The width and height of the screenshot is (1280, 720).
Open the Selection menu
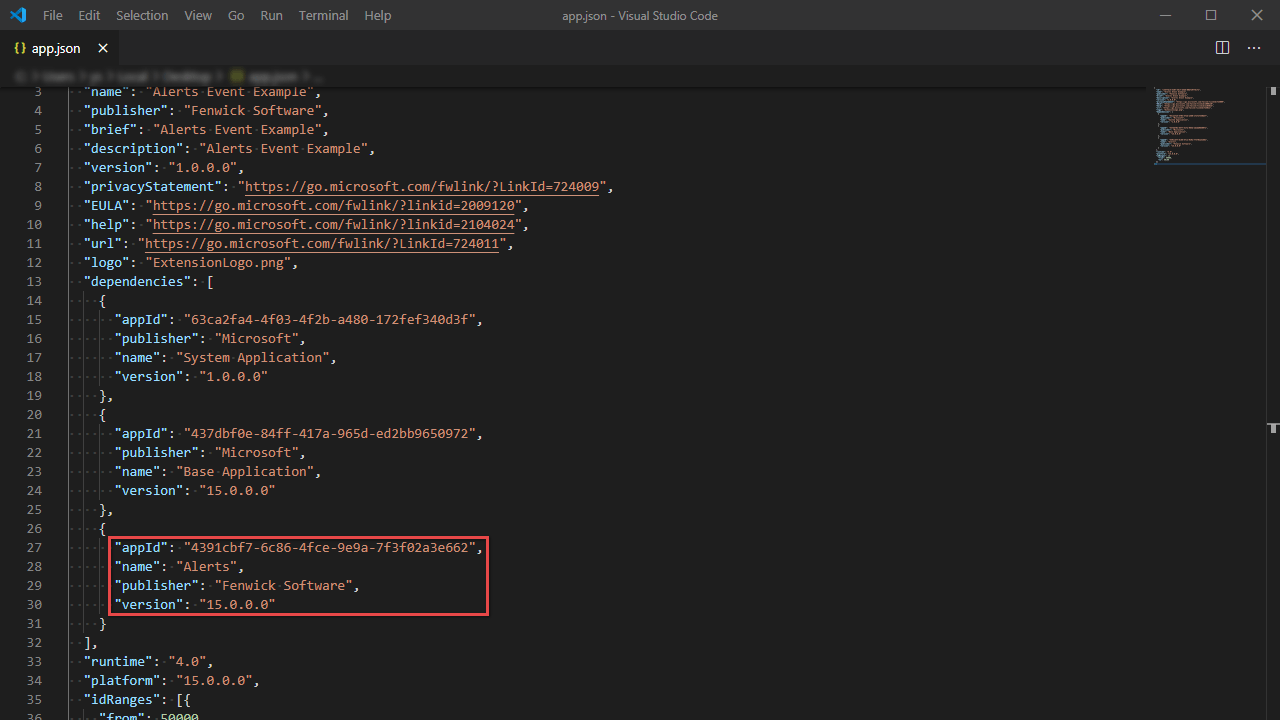pos(142,15)
